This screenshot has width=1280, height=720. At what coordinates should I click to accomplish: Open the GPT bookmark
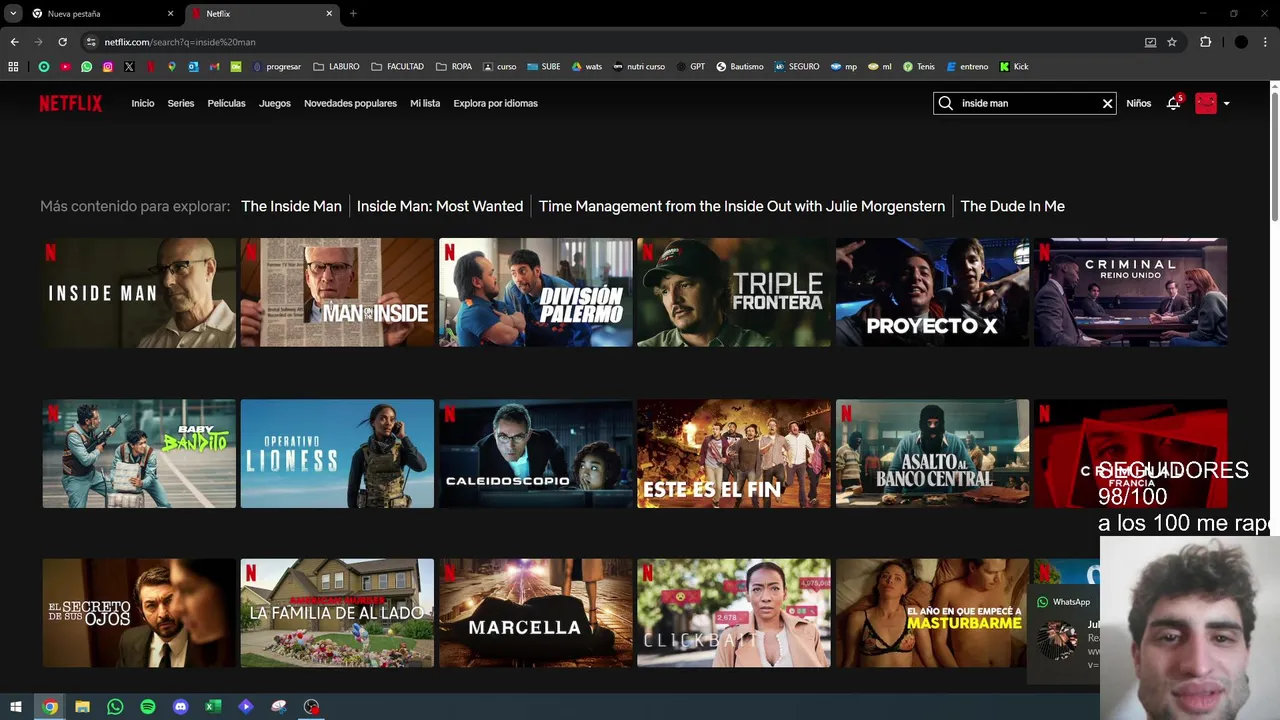(690, 67)
